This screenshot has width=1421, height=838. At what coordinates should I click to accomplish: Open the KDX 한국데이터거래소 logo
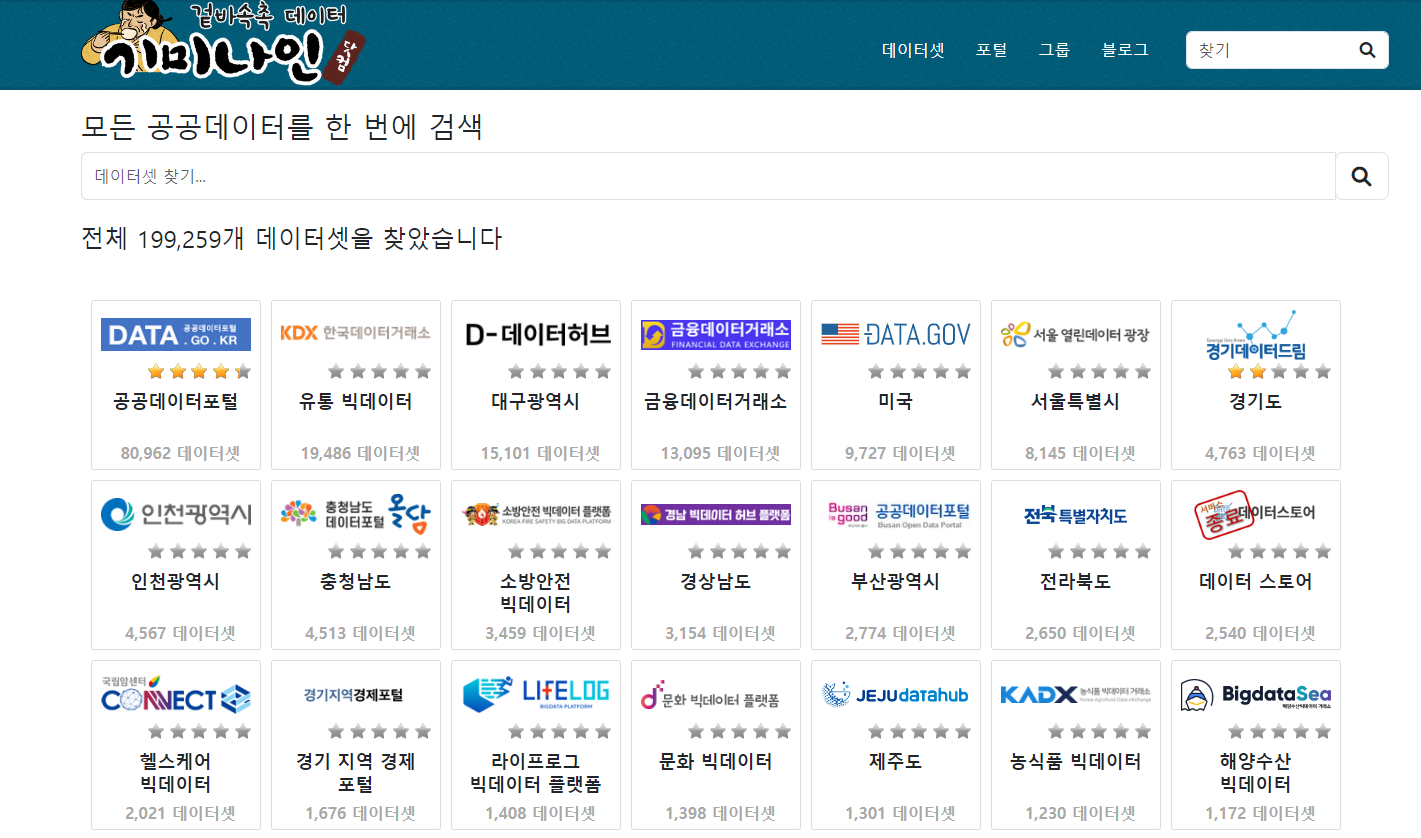pyautogui.click(x=356, y=333)
